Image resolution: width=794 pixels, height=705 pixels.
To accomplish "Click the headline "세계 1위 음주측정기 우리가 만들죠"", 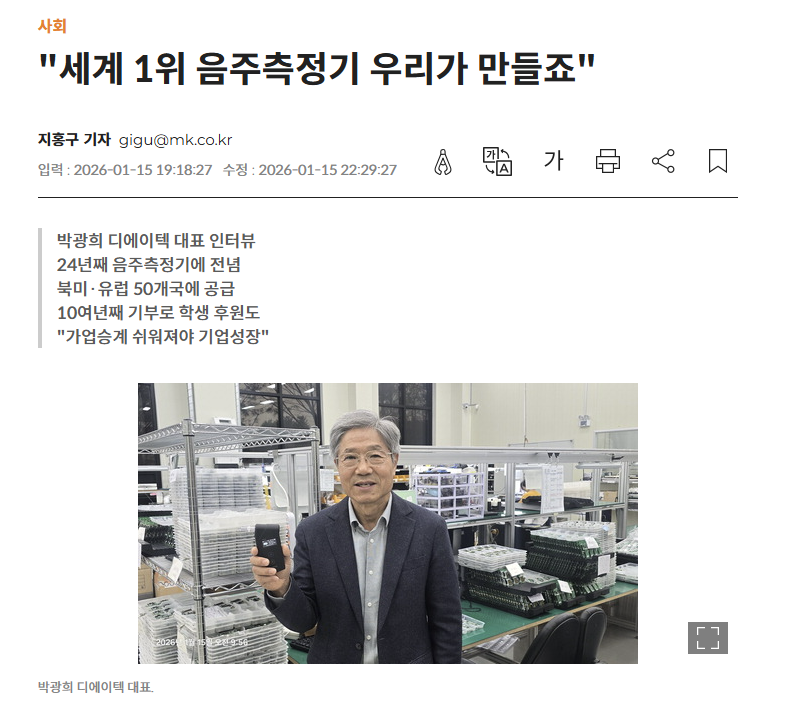I will click(x=316, y=68).
